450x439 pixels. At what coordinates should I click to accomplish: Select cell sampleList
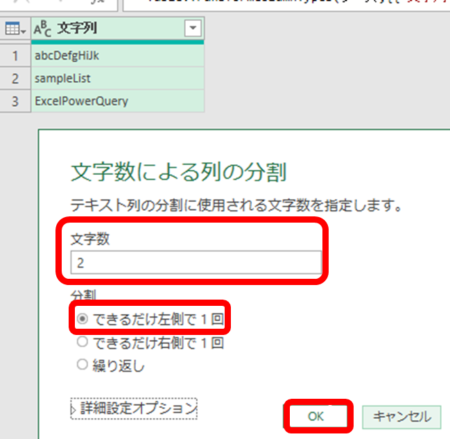[117, 78]
